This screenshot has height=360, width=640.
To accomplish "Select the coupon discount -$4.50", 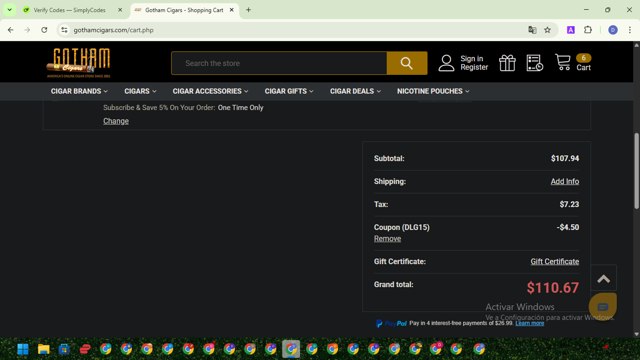I will point(568,227).
